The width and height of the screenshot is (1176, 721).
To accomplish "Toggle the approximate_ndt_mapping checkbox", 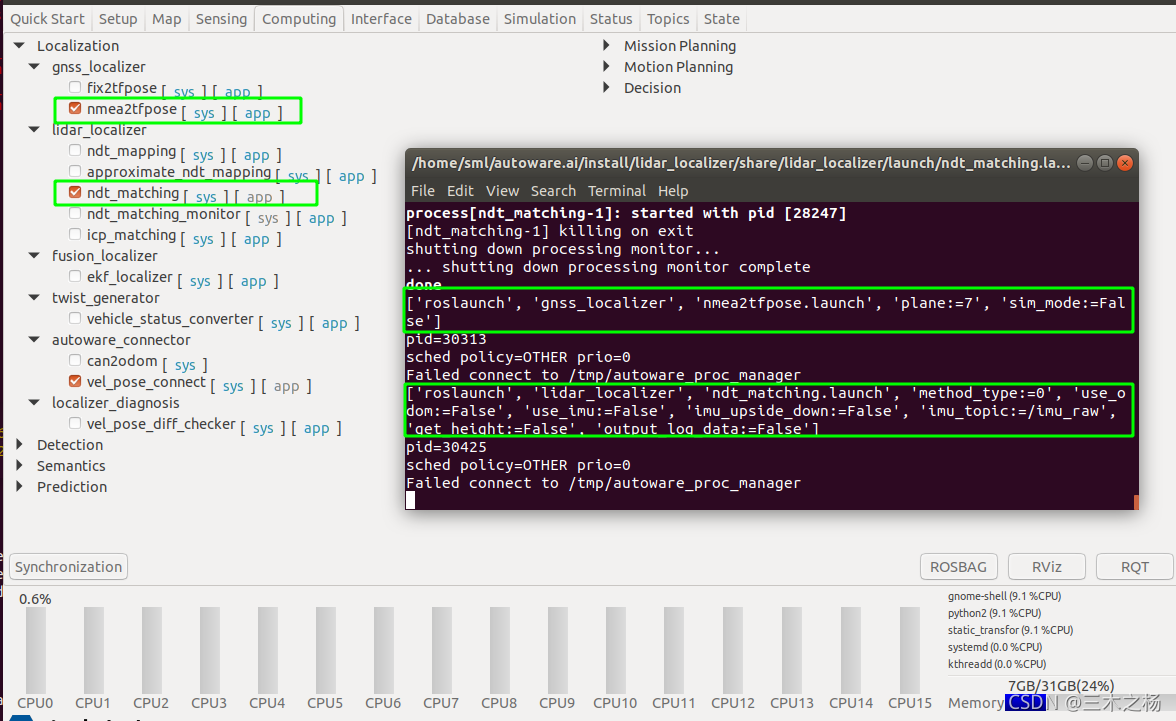I will pos(75,171).
